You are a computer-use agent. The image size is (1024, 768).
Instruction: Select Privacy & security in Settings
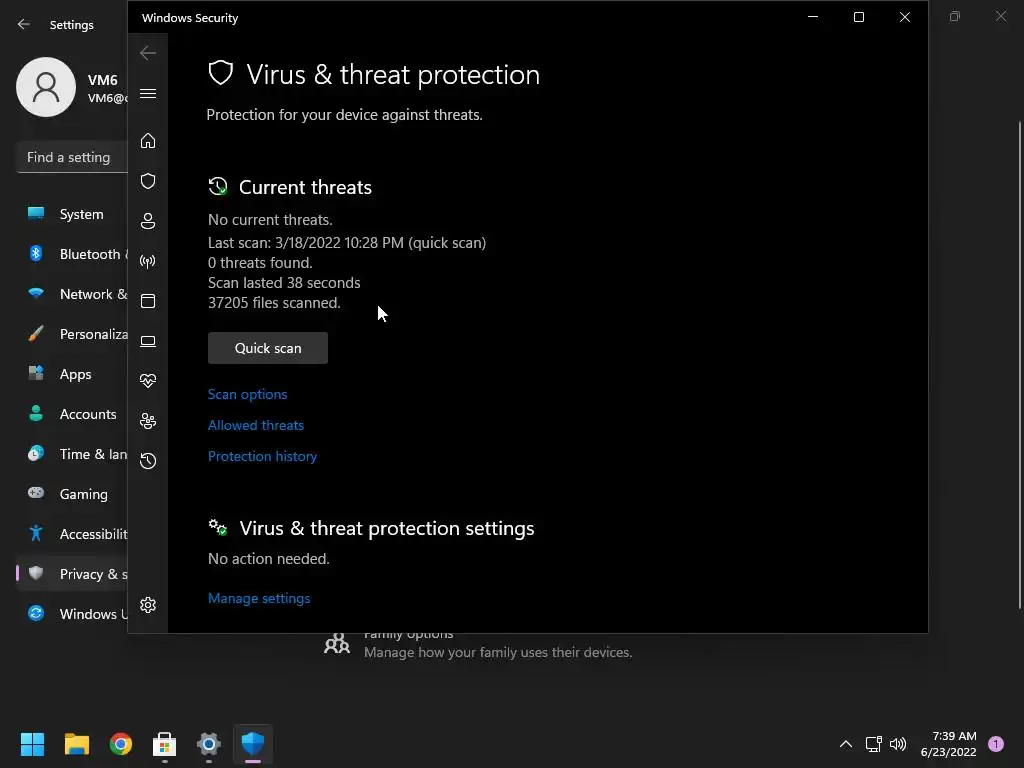point(72,574)
